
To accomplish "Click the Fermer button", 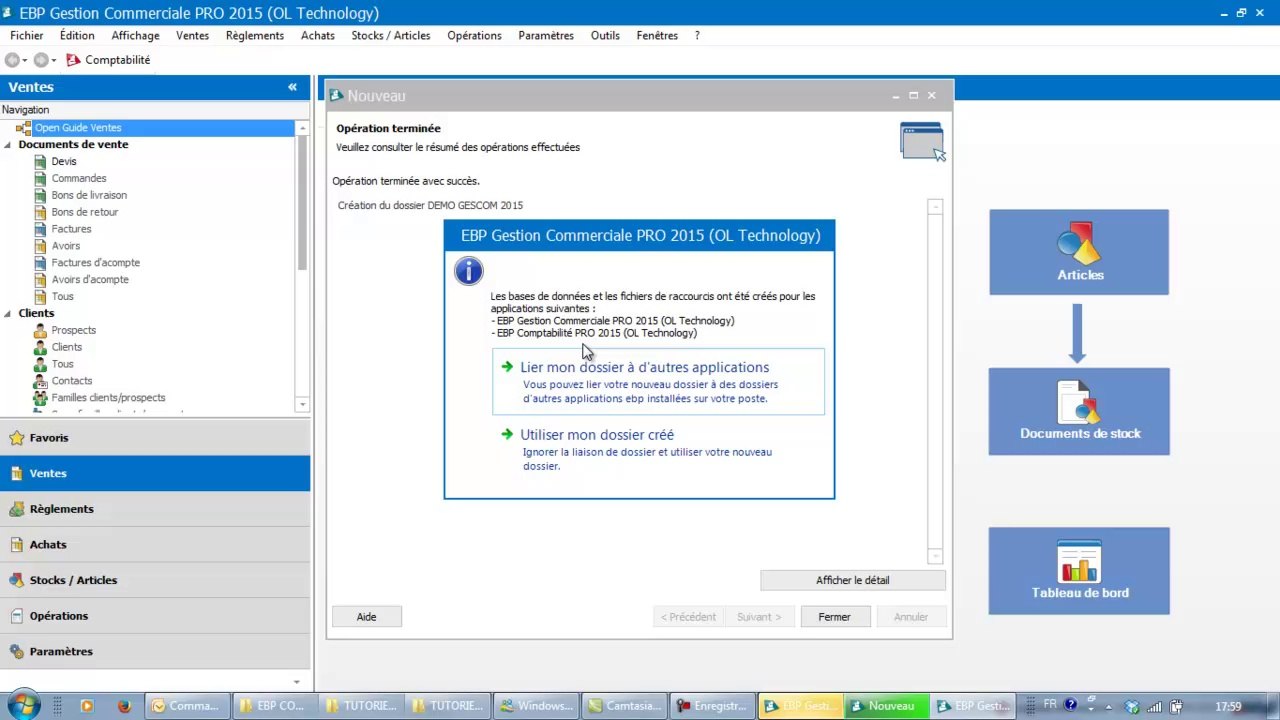I will (834, 617).
